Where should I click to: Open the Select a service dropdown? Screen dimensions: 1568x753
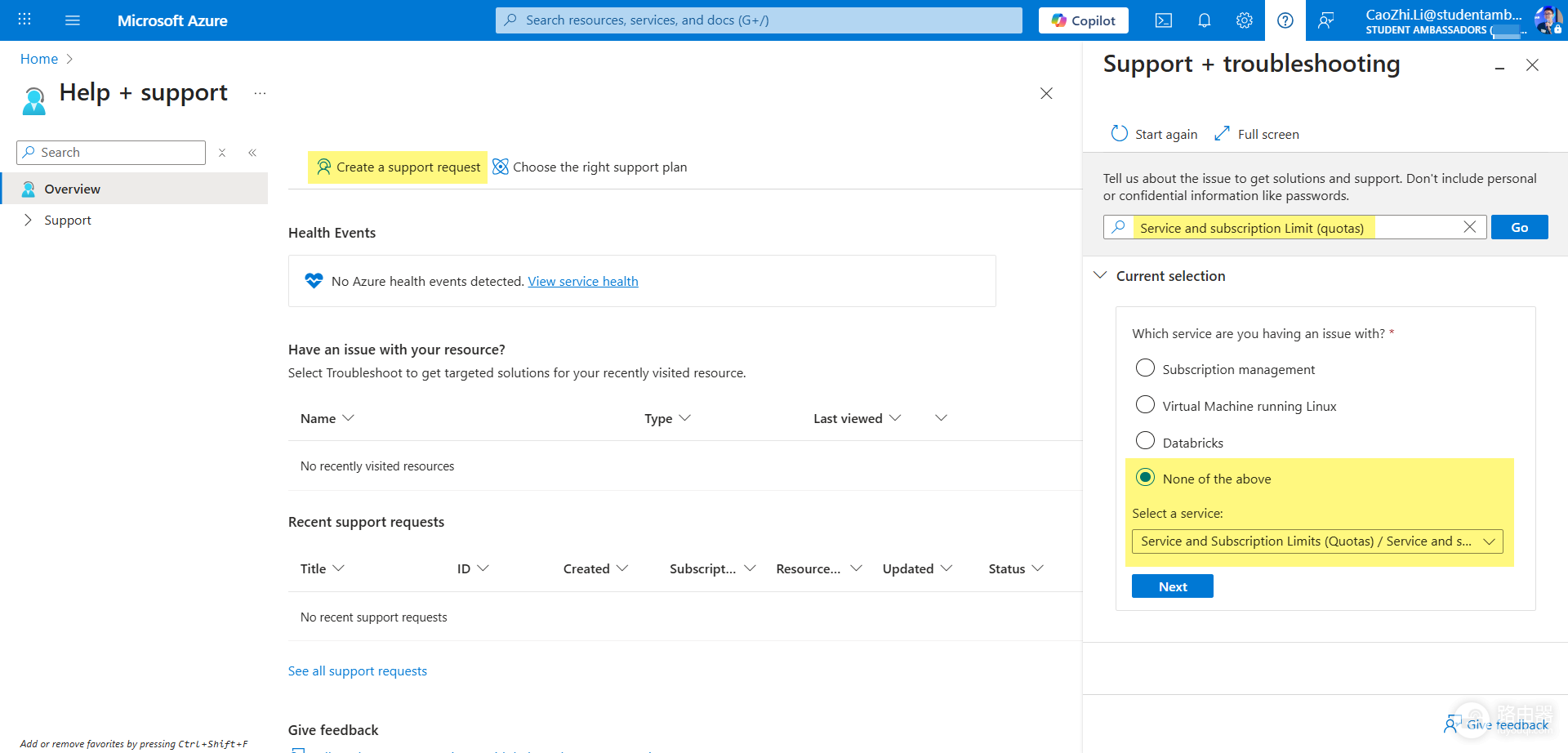pyautogui.click(x=1317, y=541)
